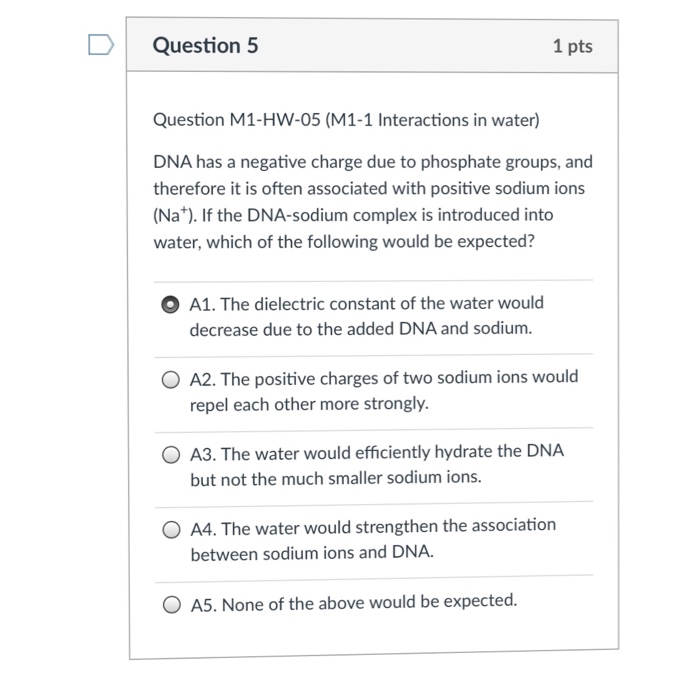This screenshot has width=696, height=700.
Task: Choose A5 None of the above radio
Action: [172, 605]
